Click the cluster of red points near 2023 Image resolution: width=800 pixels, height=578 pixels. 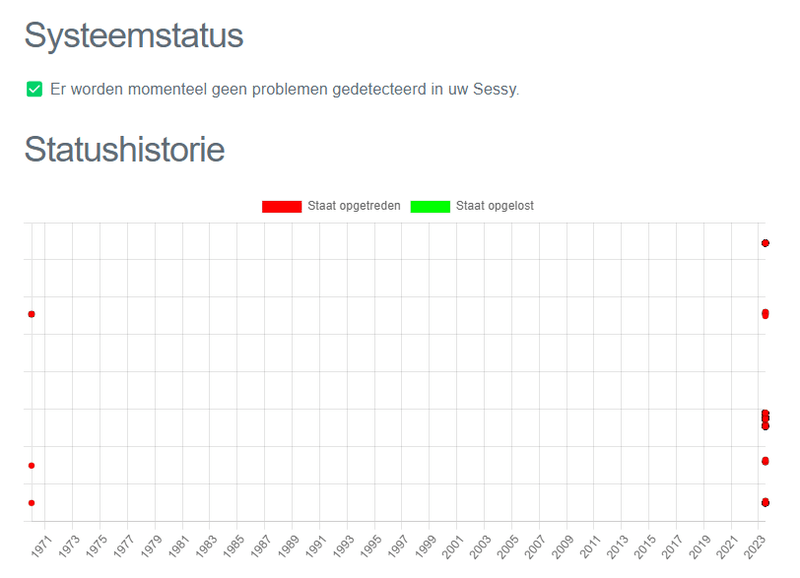[x=765, y=419]
